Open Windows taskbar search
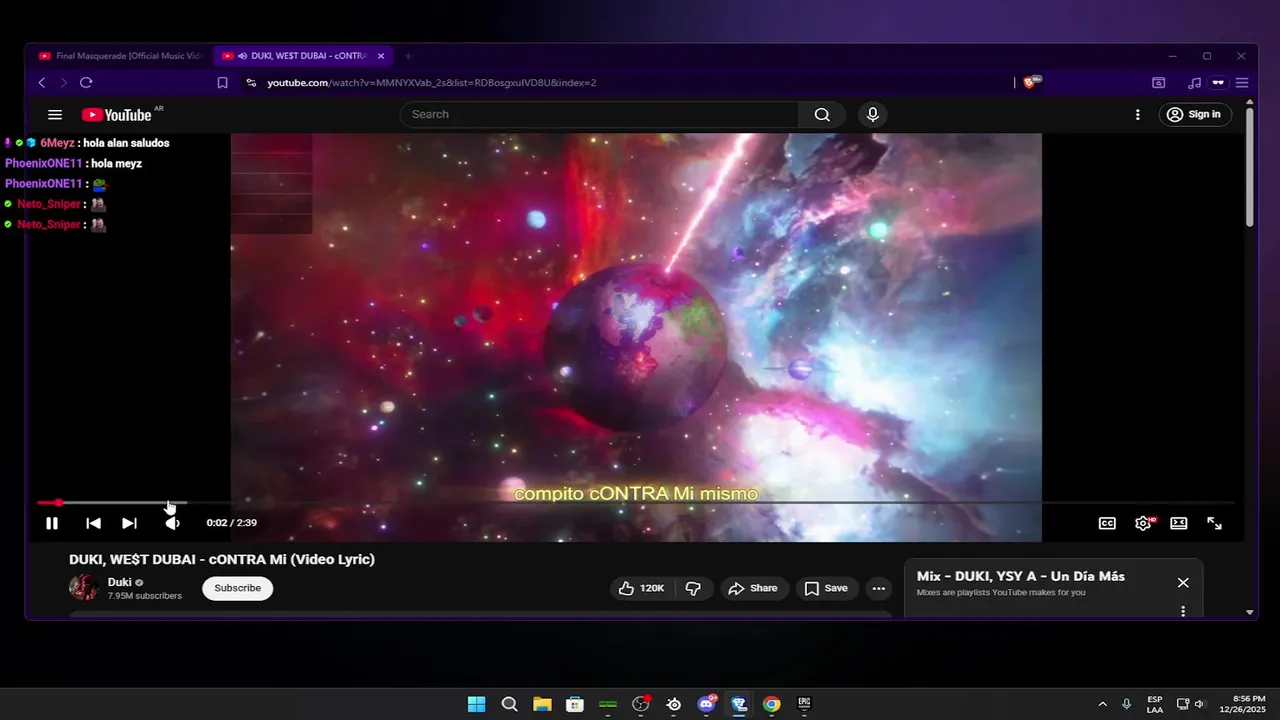The width and height of the screenshot is (1280, 720). [x=509, y=704]
